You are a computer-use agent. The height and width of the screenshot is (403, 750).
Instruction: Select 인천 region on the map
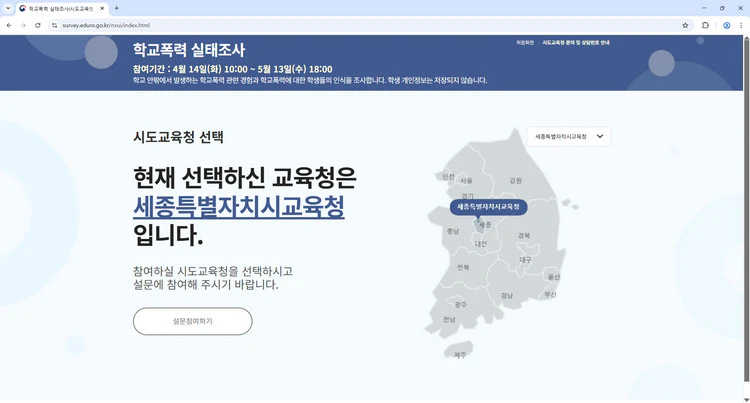tap(448, 176)
